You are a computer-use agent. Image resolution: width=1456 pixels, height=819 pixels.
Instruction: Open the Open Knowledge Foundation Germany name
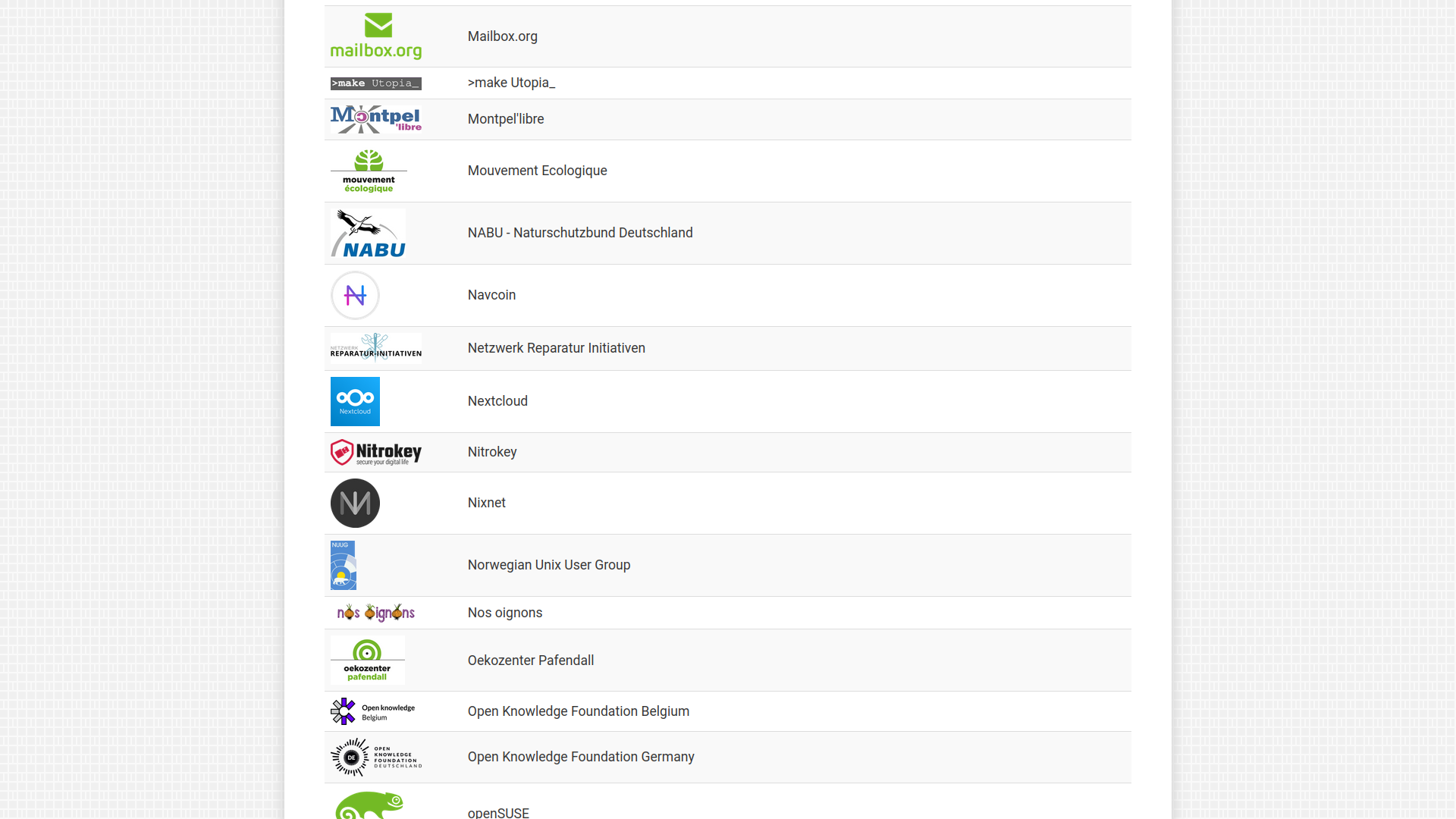[581, 757]
